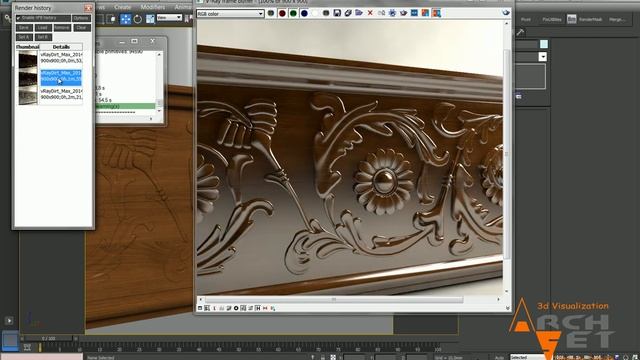Image resolution: width=640 pixels, height=360 pixels.
Task: Select third render history thumbnail
Action: [x=28, y=96]
